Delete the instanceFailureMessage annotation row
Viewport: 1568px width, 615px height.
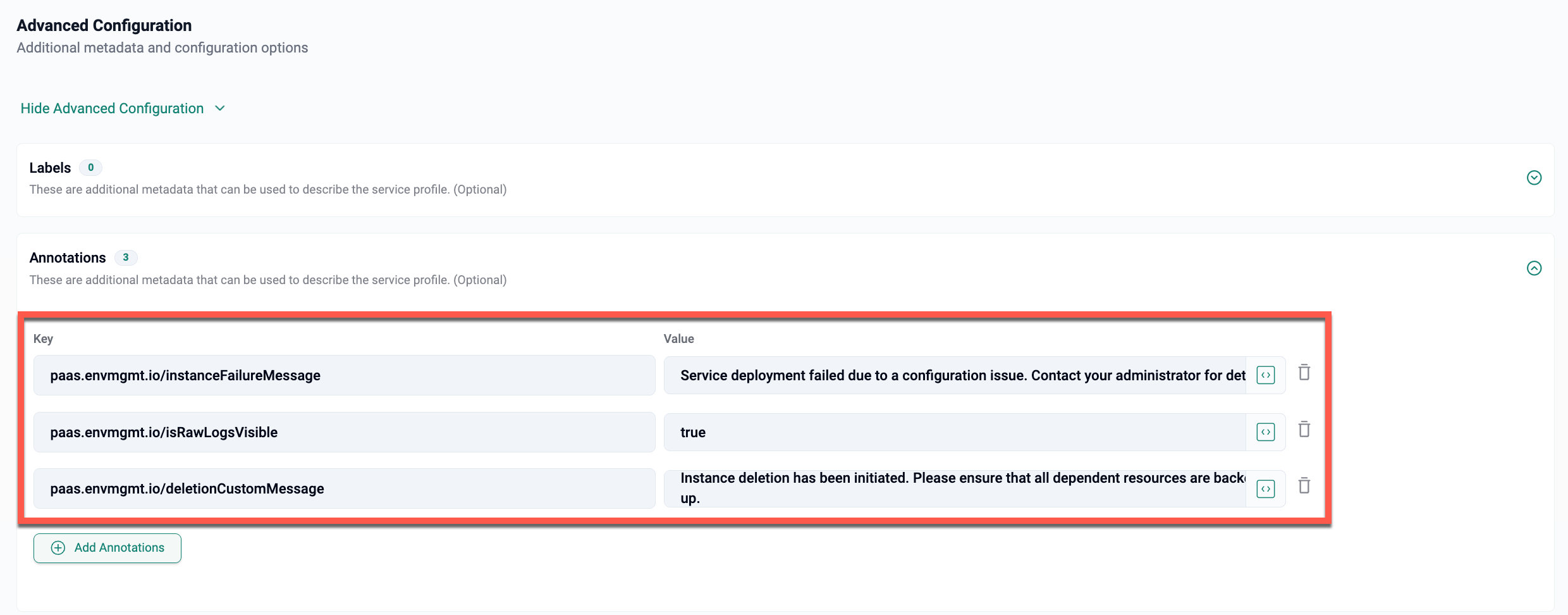pos(1304,373)
